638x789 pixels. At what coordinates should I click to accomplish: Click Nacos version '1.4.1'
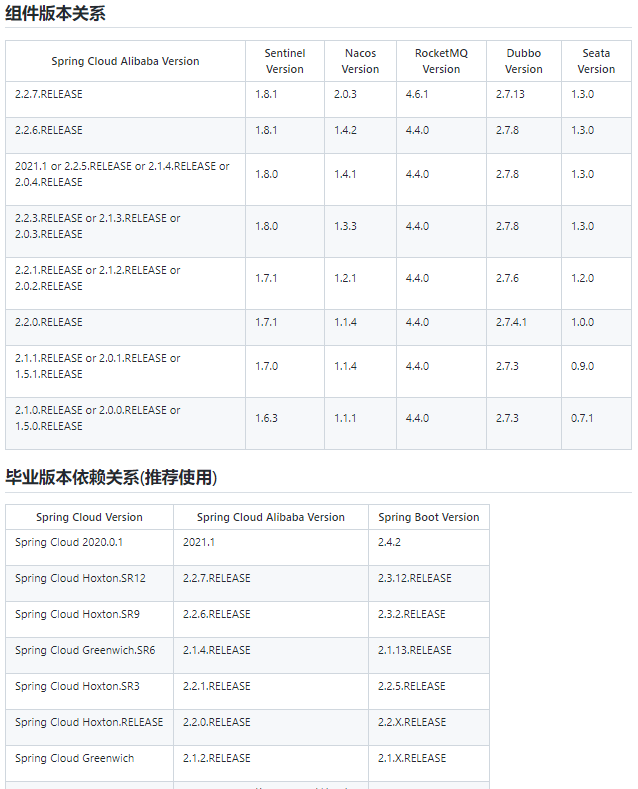(x=345, y=174)
